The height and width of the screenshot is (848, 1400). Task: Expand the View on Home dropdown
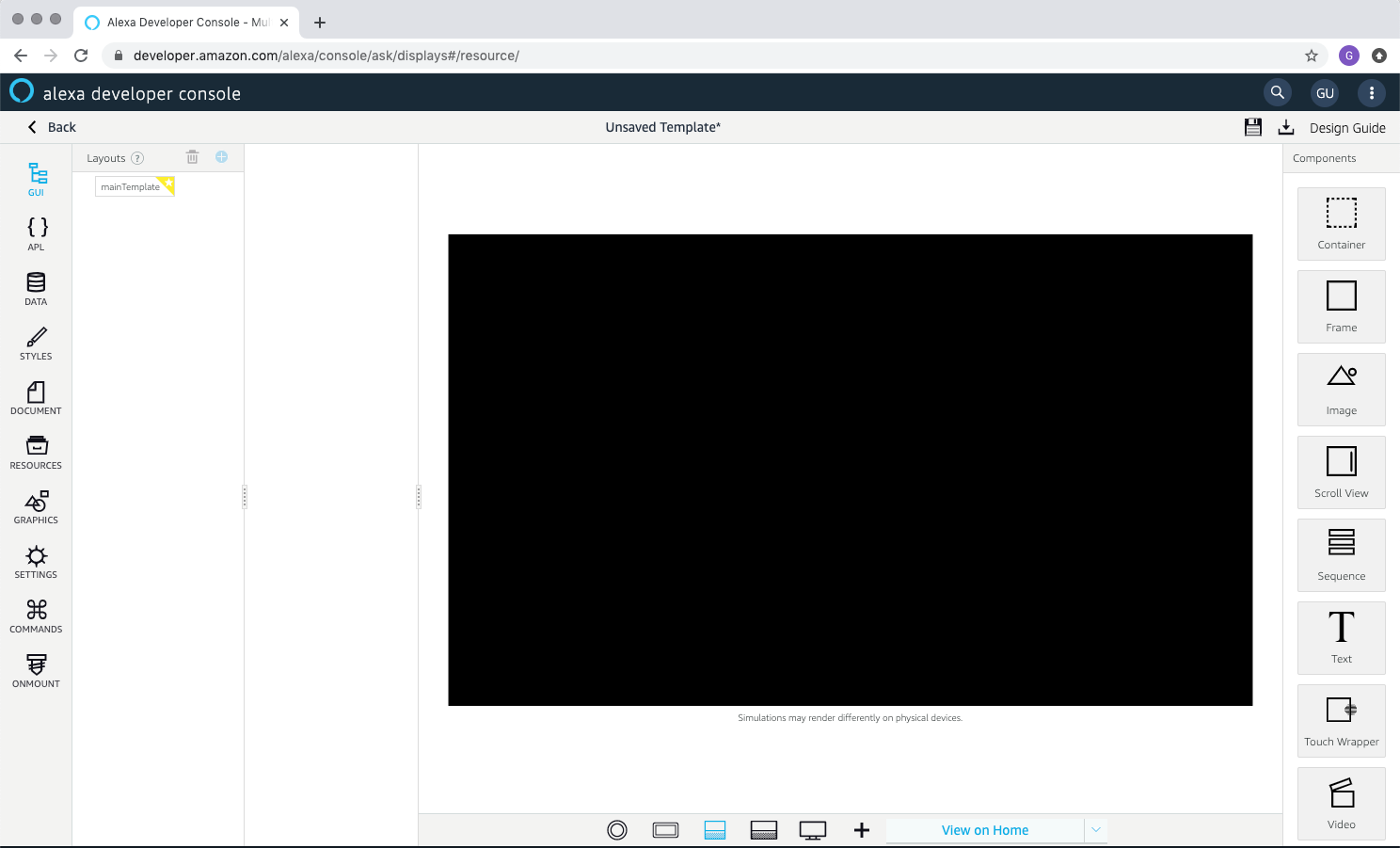pyautogui.click(x=1095, y=829)
